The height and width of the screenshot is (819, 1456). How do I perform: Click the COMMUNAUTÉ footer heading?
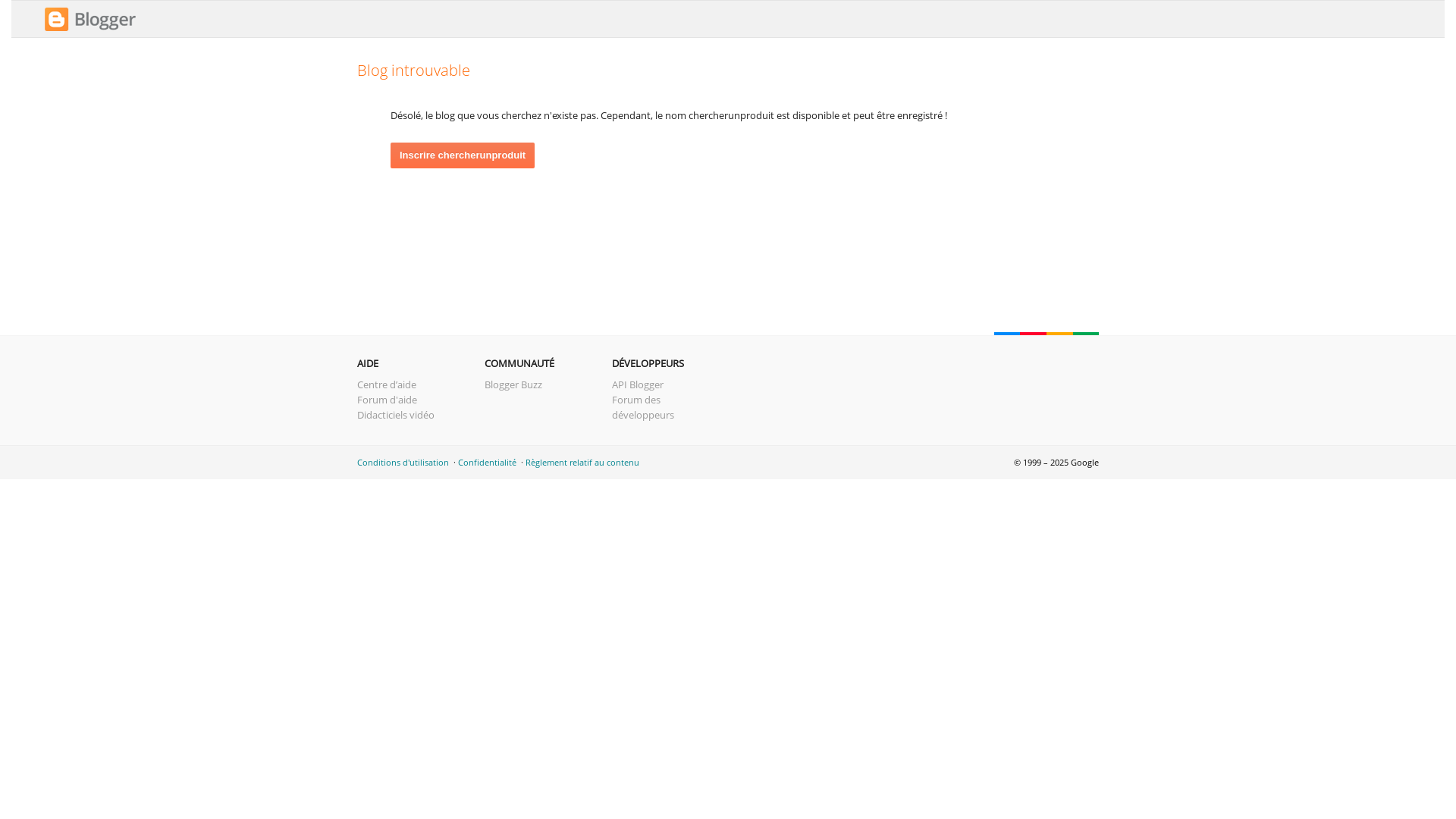(519, 363)
